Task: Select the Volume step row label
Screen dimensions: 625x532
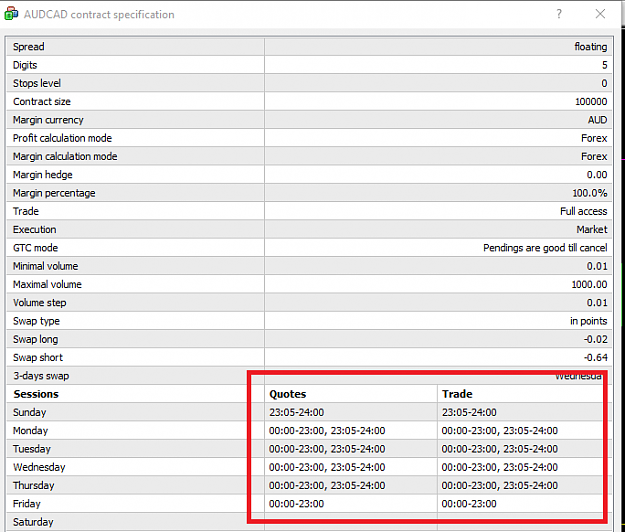Action: coord(39,303)
